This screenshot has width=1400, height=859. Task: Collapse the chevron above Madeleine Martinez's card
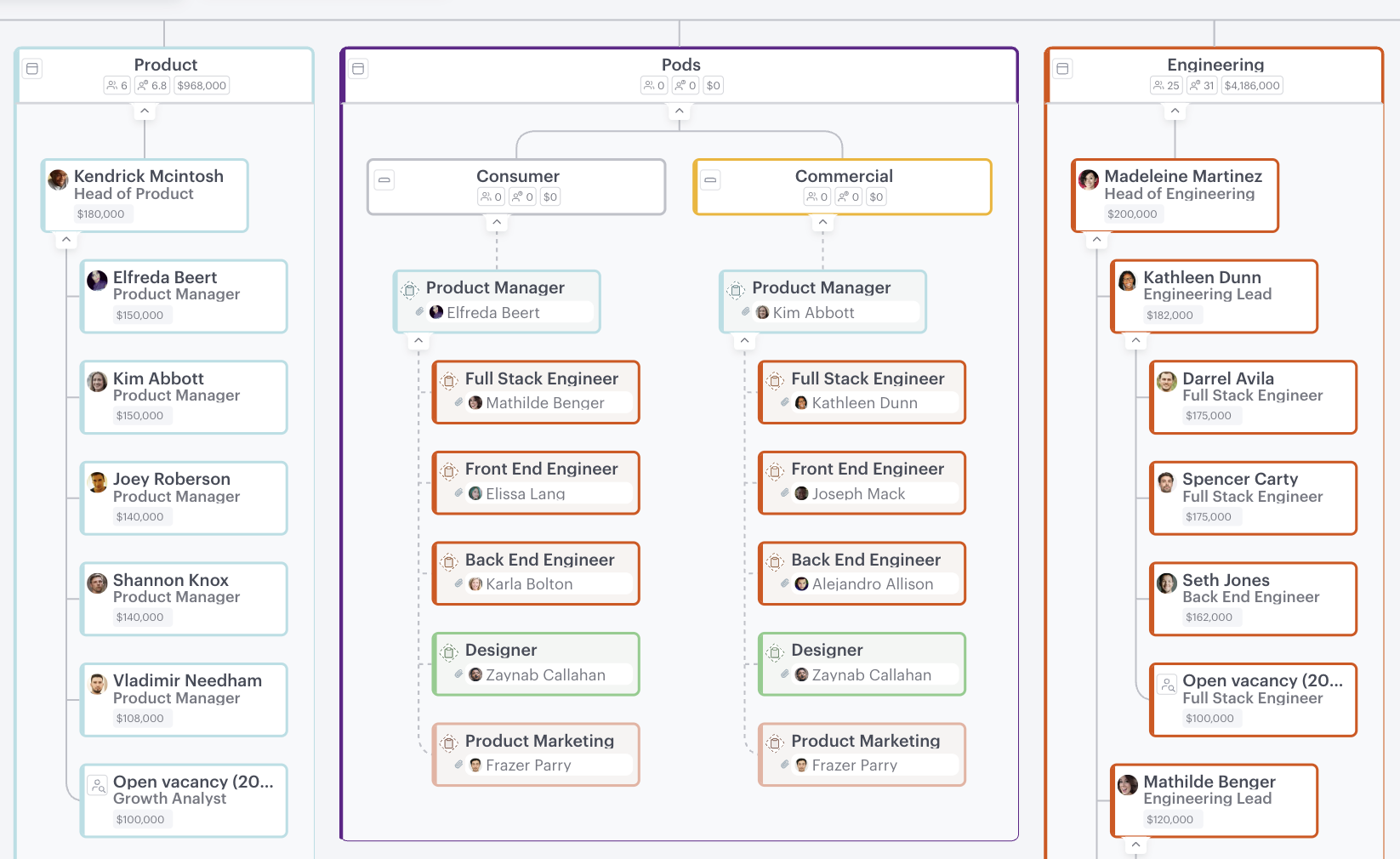pyautogui.click(x=1175, y=110)
